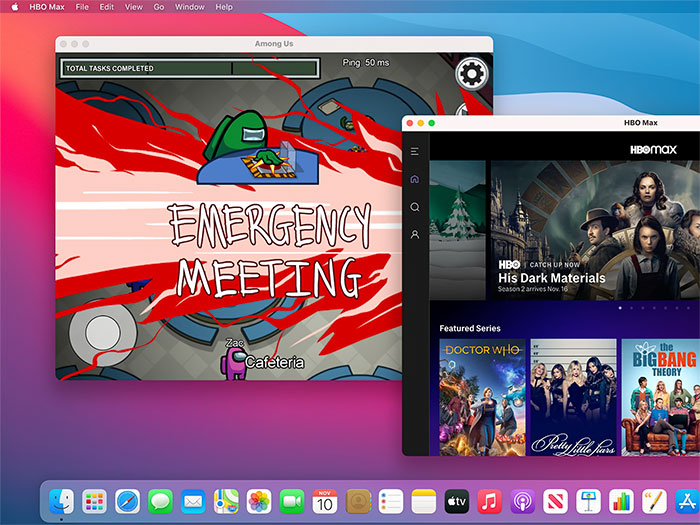Viewport: 700px width, 525px height.
Task: Open Maps from the Dock
Action: 226,502
